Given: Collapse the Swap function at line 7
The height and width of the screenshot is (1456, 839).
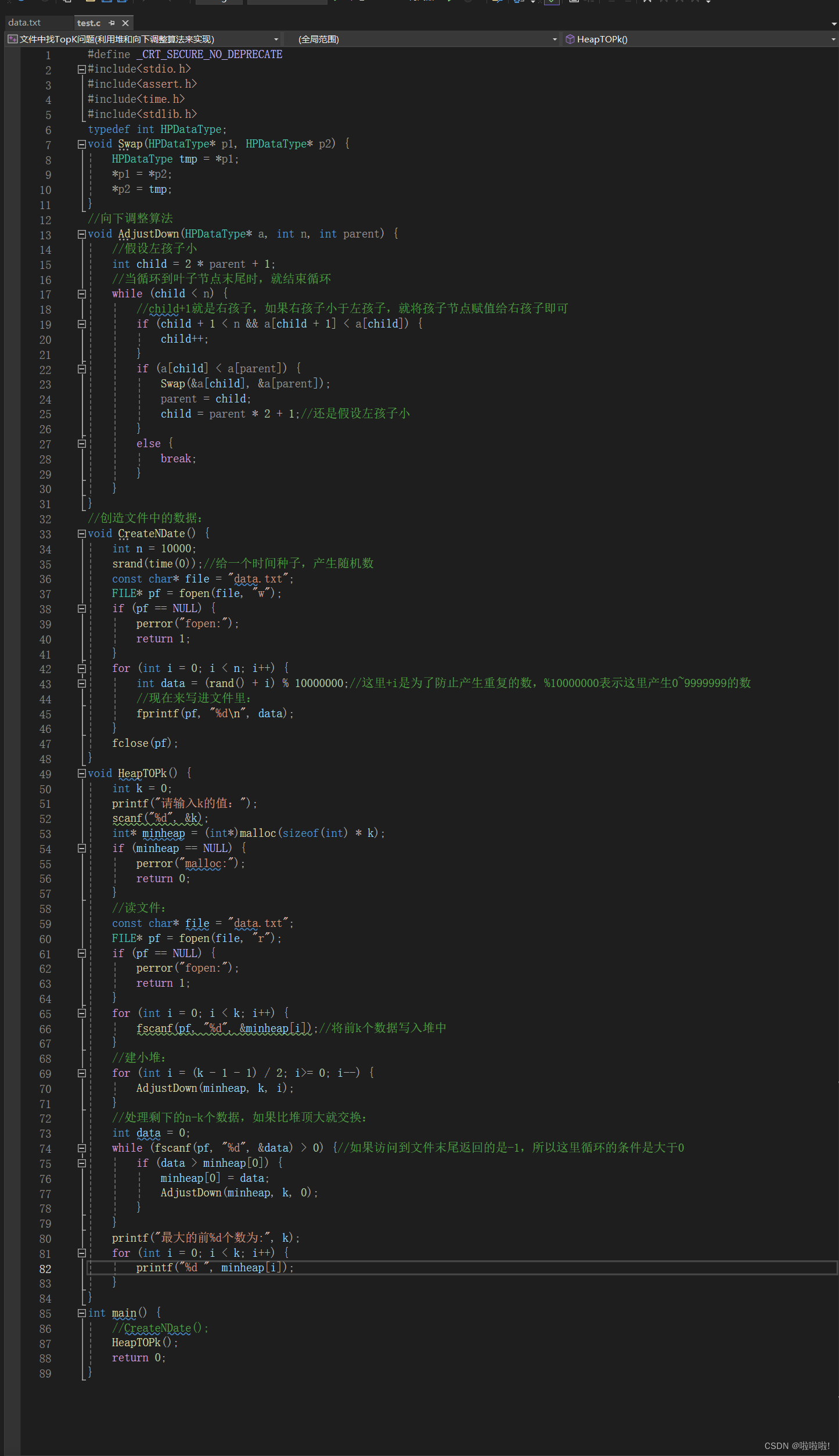Looking at the screenshot, I should pos(82,144).
